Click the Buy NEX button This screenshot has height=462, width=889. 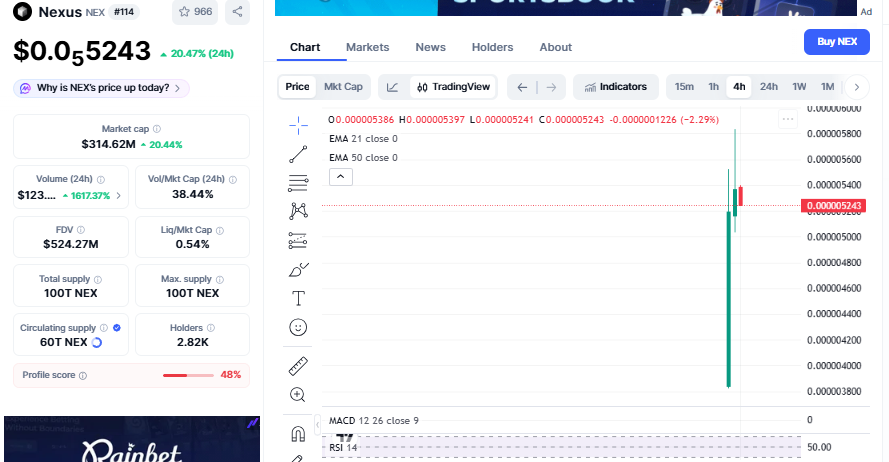coord(837,42)
